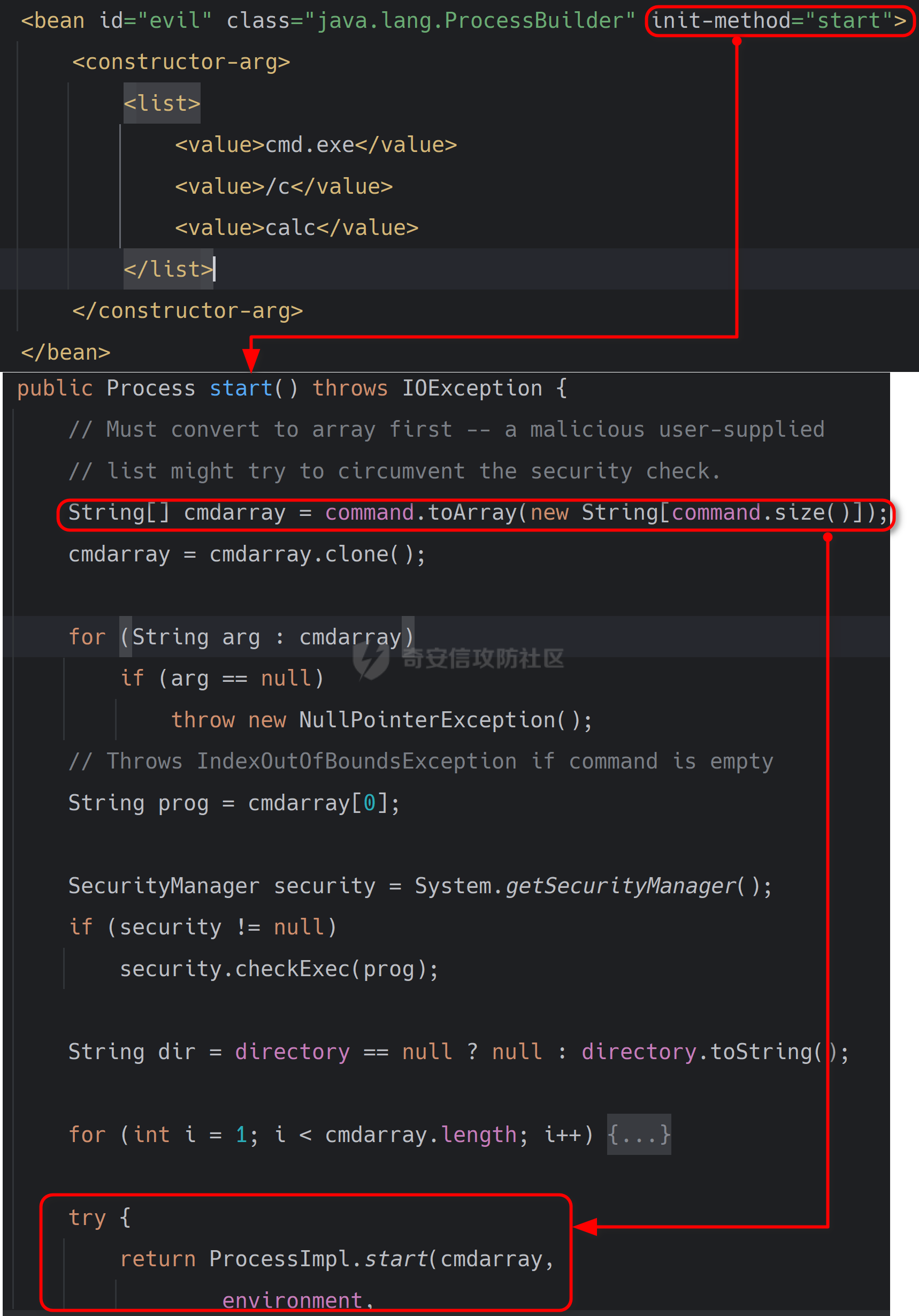This screenshot has width=919, height=1316.
Task: Click the opening <constructor-arg> tag
Action: (x=181, y=62)
